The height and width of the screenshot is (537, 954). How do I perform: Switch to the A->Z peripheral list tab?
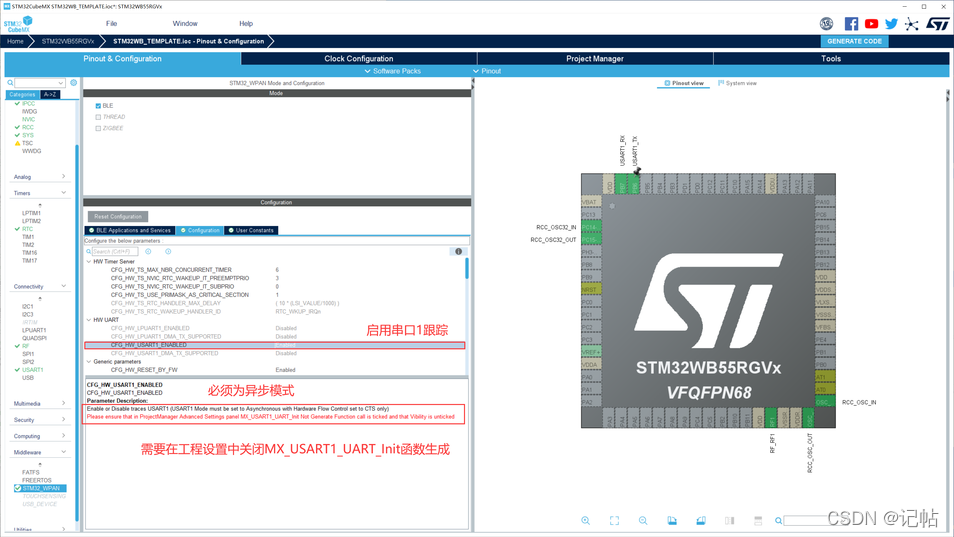tap(50, 95)
